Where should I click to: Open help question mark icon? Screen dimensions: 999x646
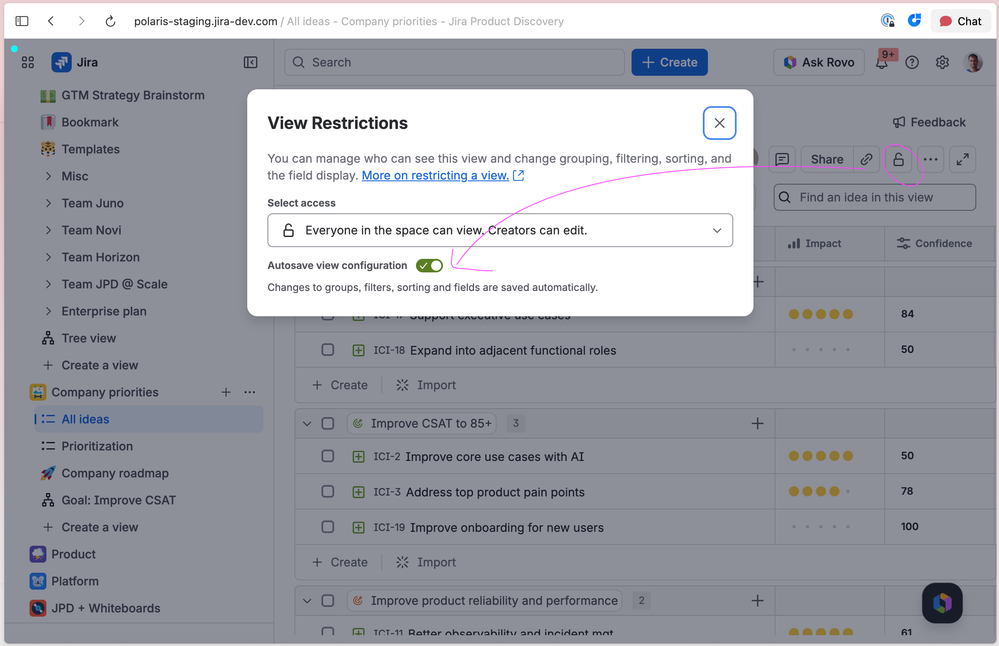pos(912,62)
